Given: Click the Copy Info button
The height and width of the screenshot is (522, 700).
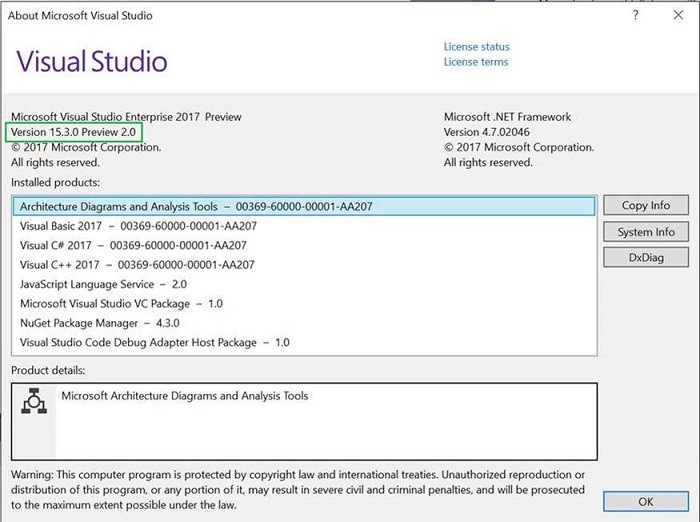Looking at the screenshot, I should click(646, 205).
